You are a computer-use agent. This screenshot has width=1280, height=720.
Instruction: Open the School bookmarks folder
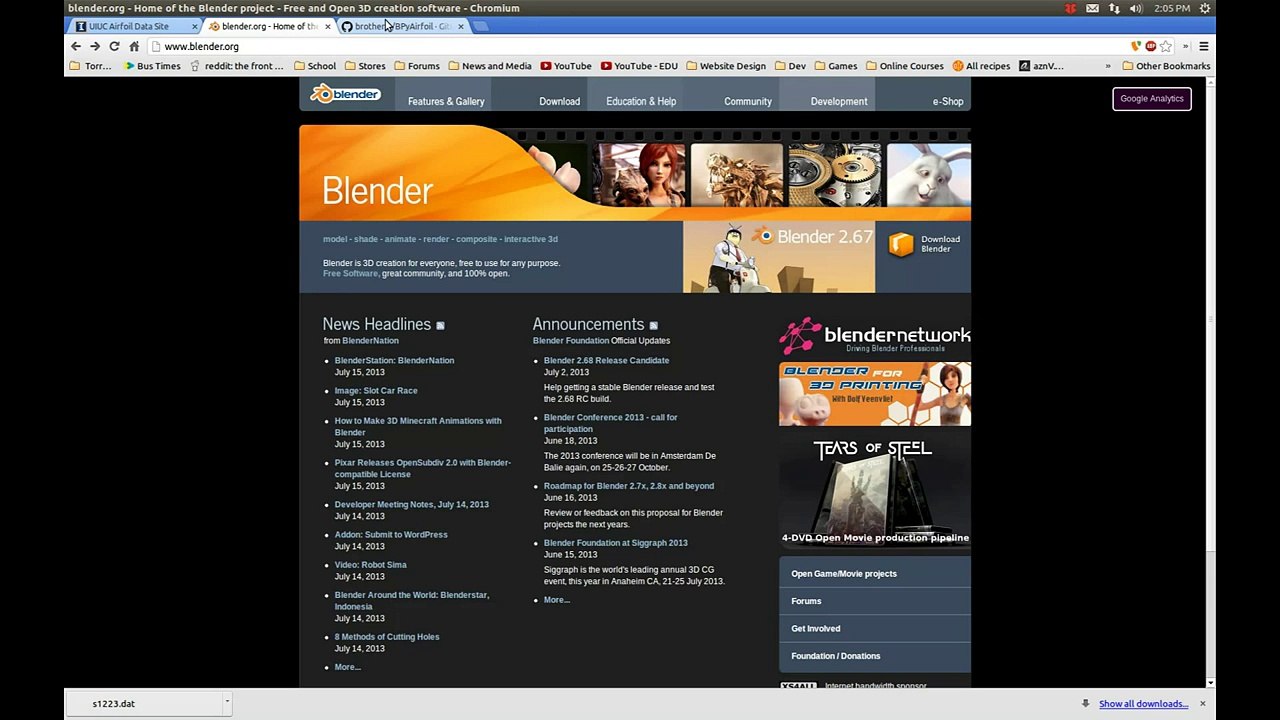click(315, 66)
